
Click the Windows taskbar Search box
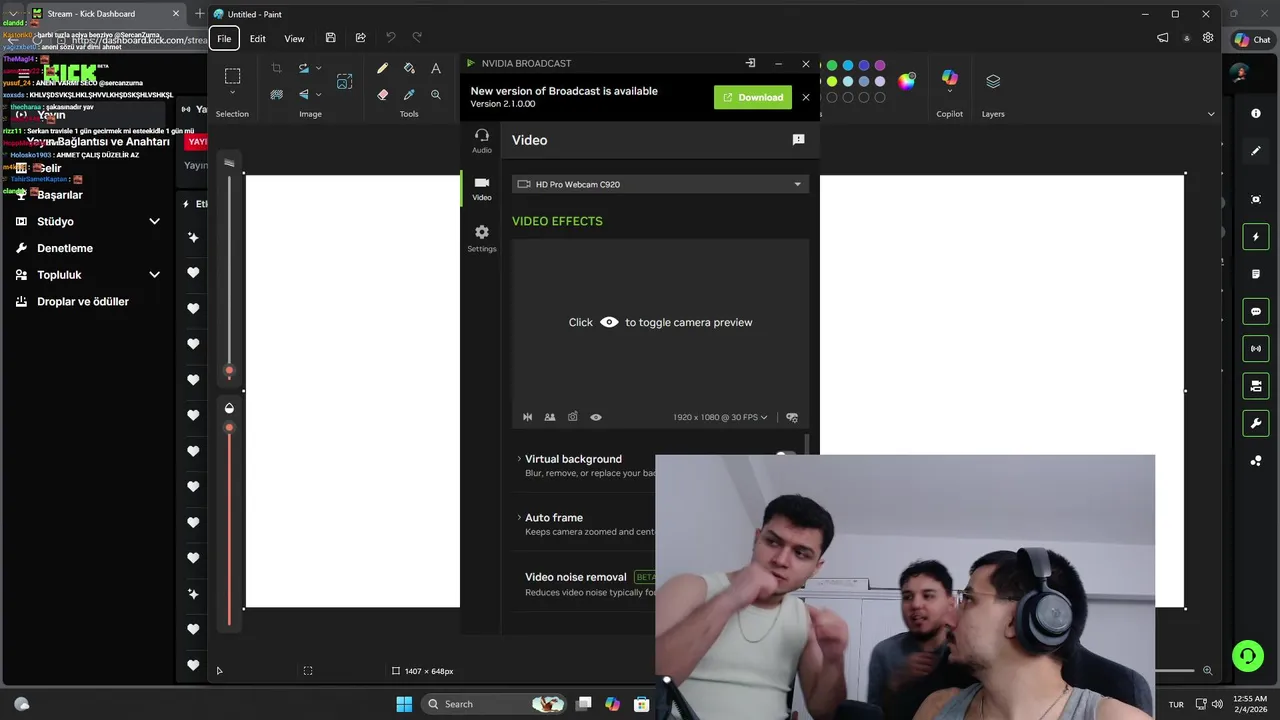[494, 704]
